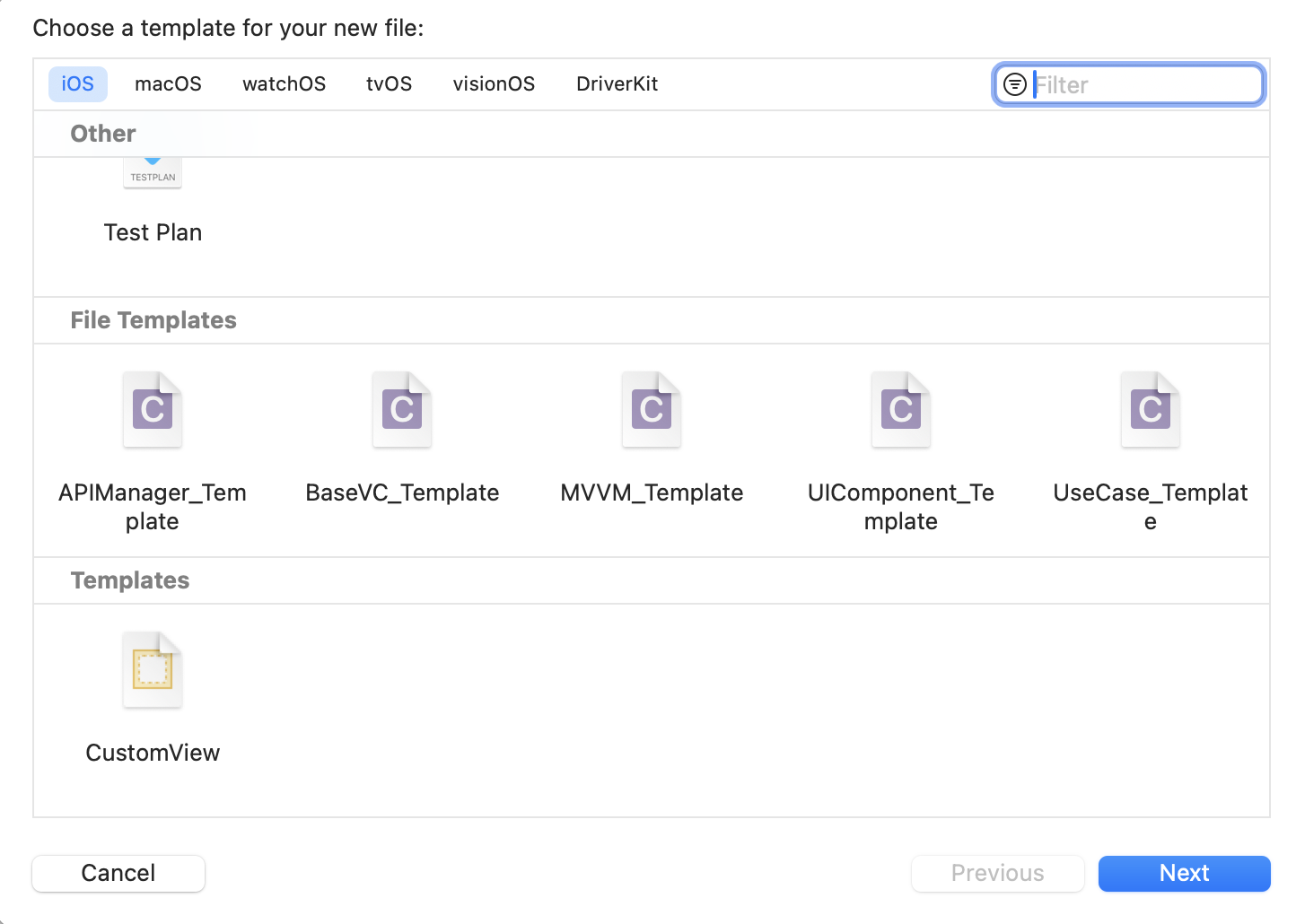Switch to the macOS platform tab
The height and width of the screenshot is (924, 1296).
point(168,84)
